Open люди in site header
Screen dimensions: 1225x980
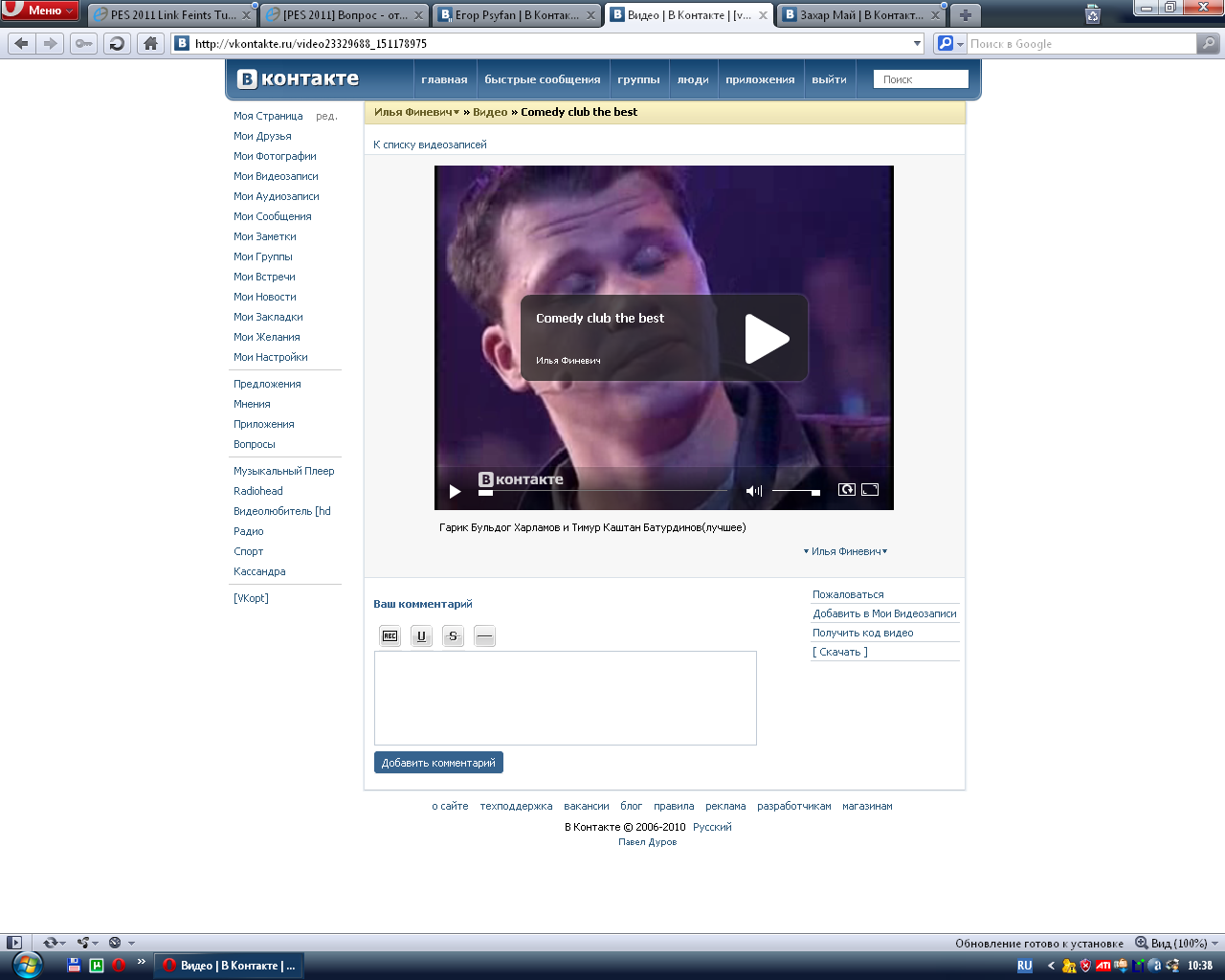click(693, 79)
